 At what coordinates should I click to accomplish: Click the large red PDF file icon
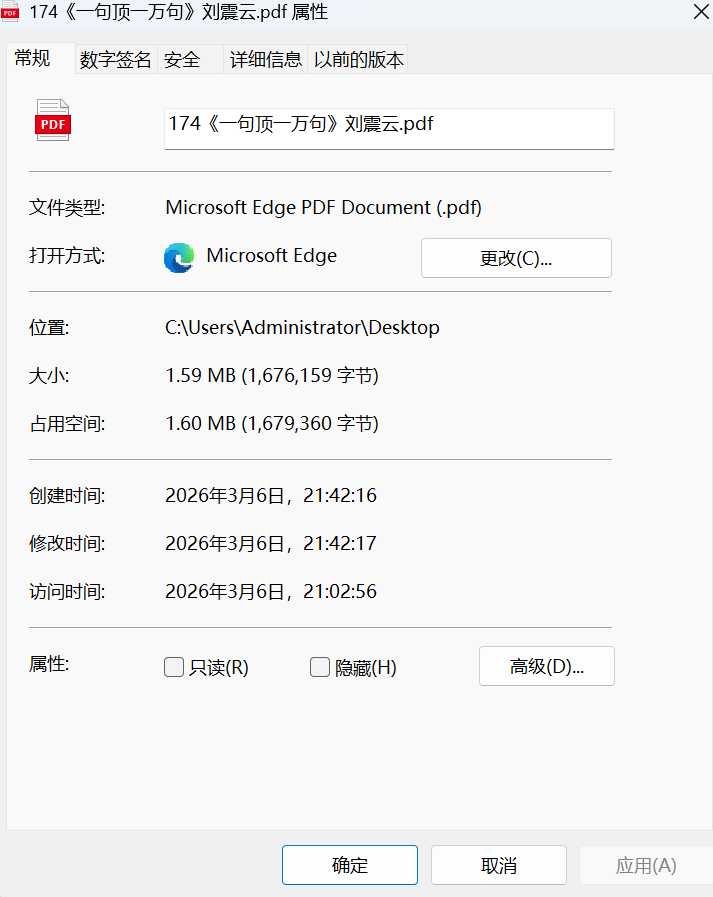[53, 120]
